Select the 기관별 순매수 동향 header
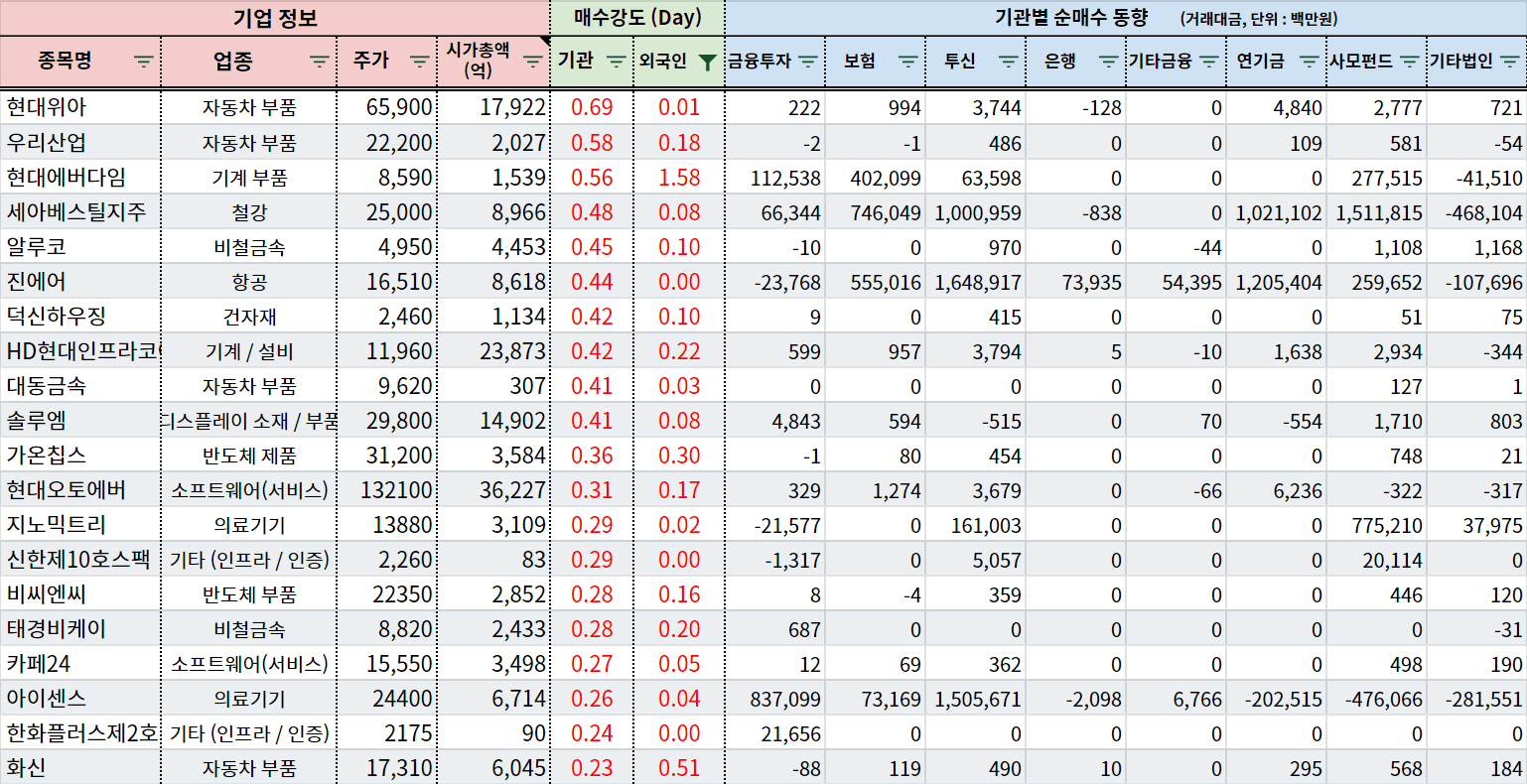 (x=1126, y=18)
